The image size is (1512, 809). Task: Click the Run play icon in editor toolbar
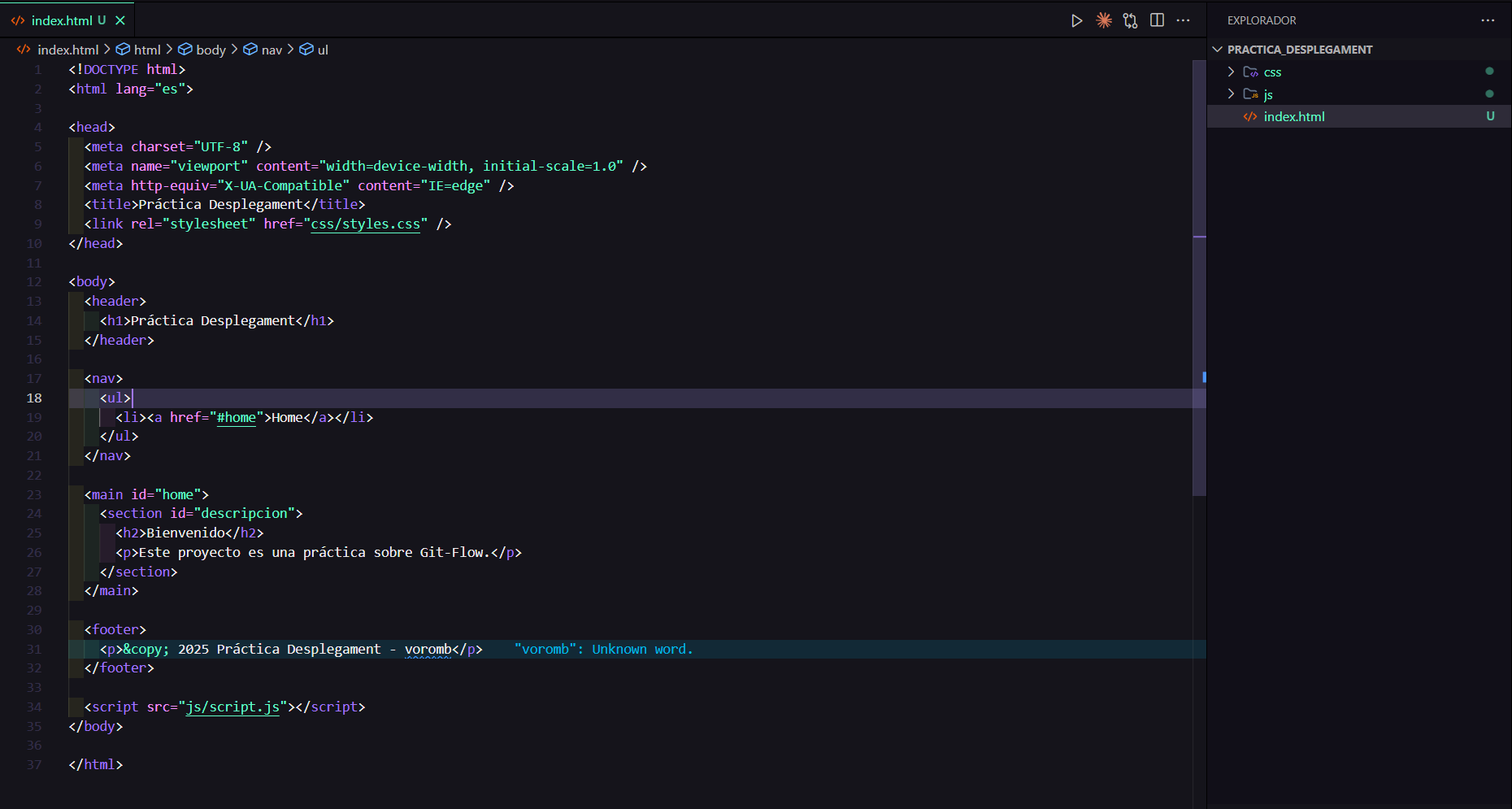[1076, 20]
